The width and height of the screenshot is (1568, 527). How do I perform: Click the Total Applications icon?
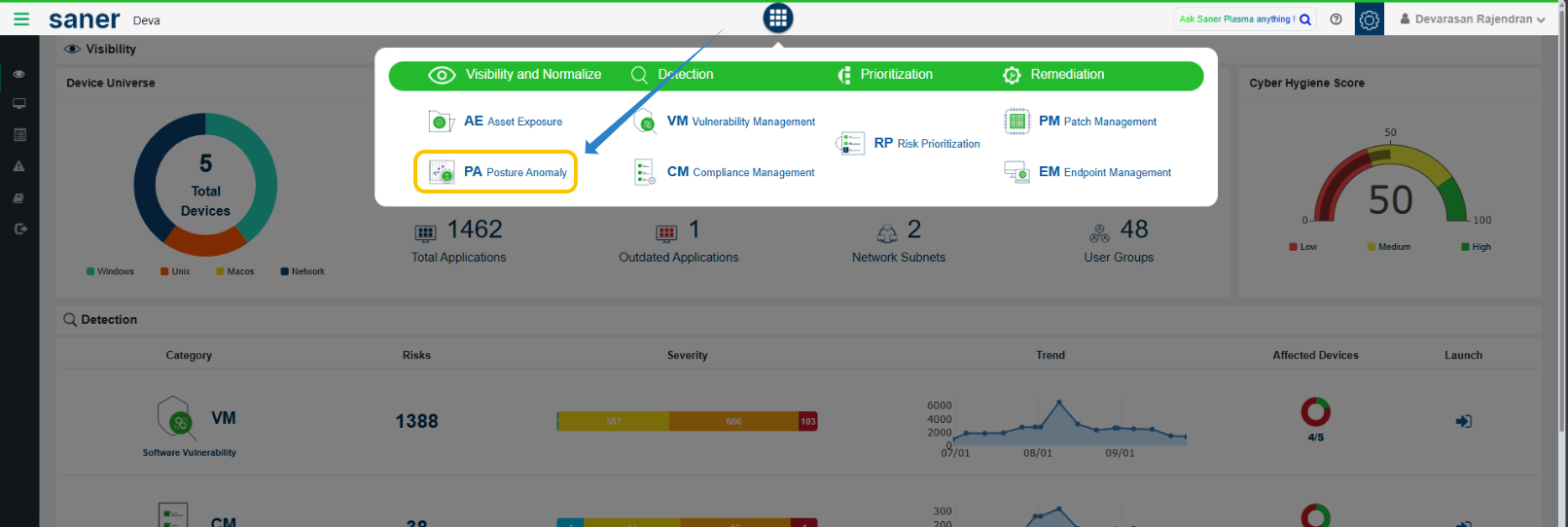(x=425, y=232)
